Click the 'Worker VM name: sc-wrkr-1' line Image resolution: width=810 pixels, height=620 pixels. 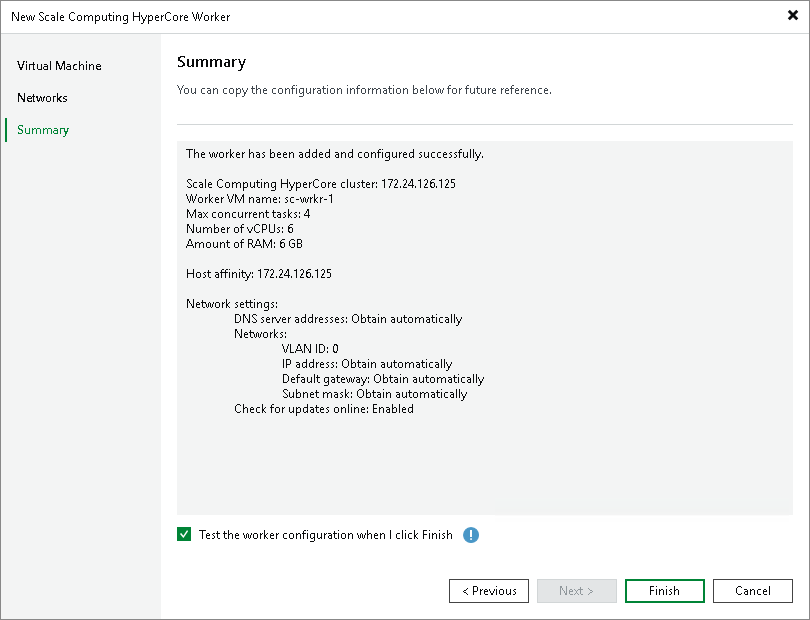[260, 199]
